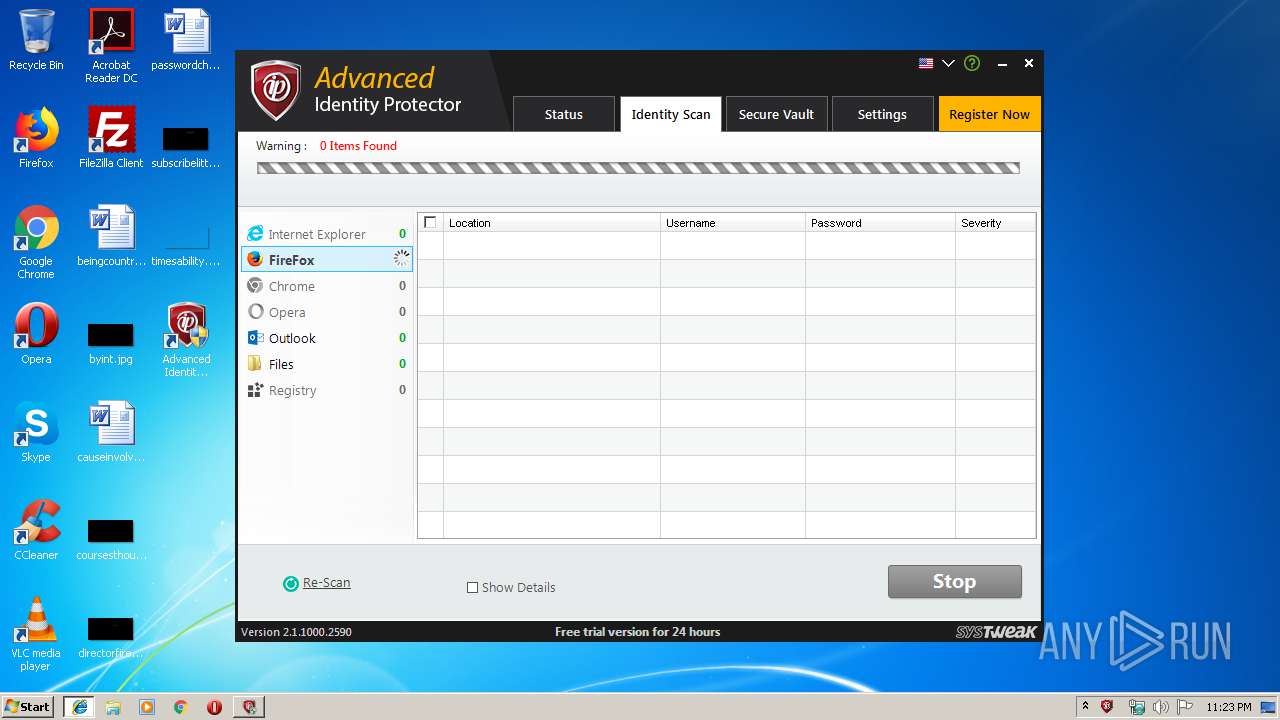Open Recycle Bin on desktop

(x=36, y=40)
